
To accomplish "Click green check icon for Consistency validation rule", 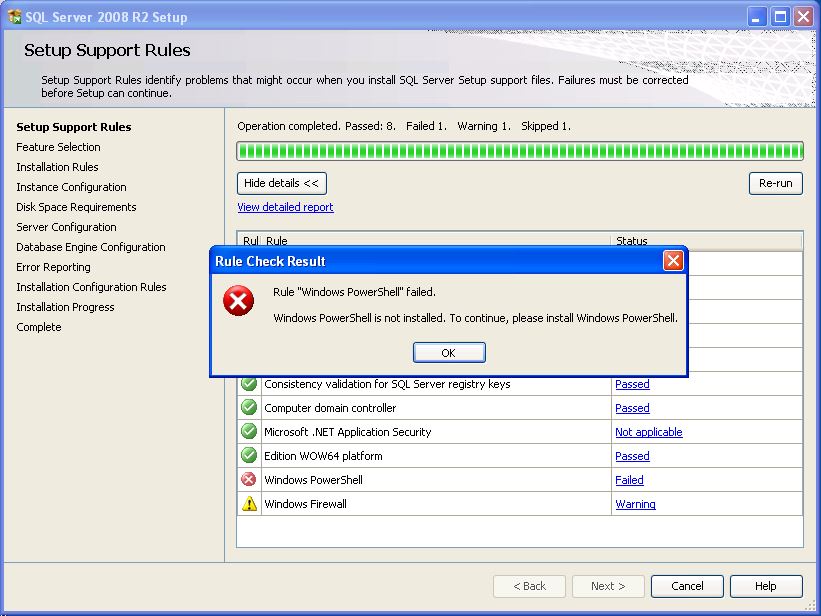I will click(249, 384).
